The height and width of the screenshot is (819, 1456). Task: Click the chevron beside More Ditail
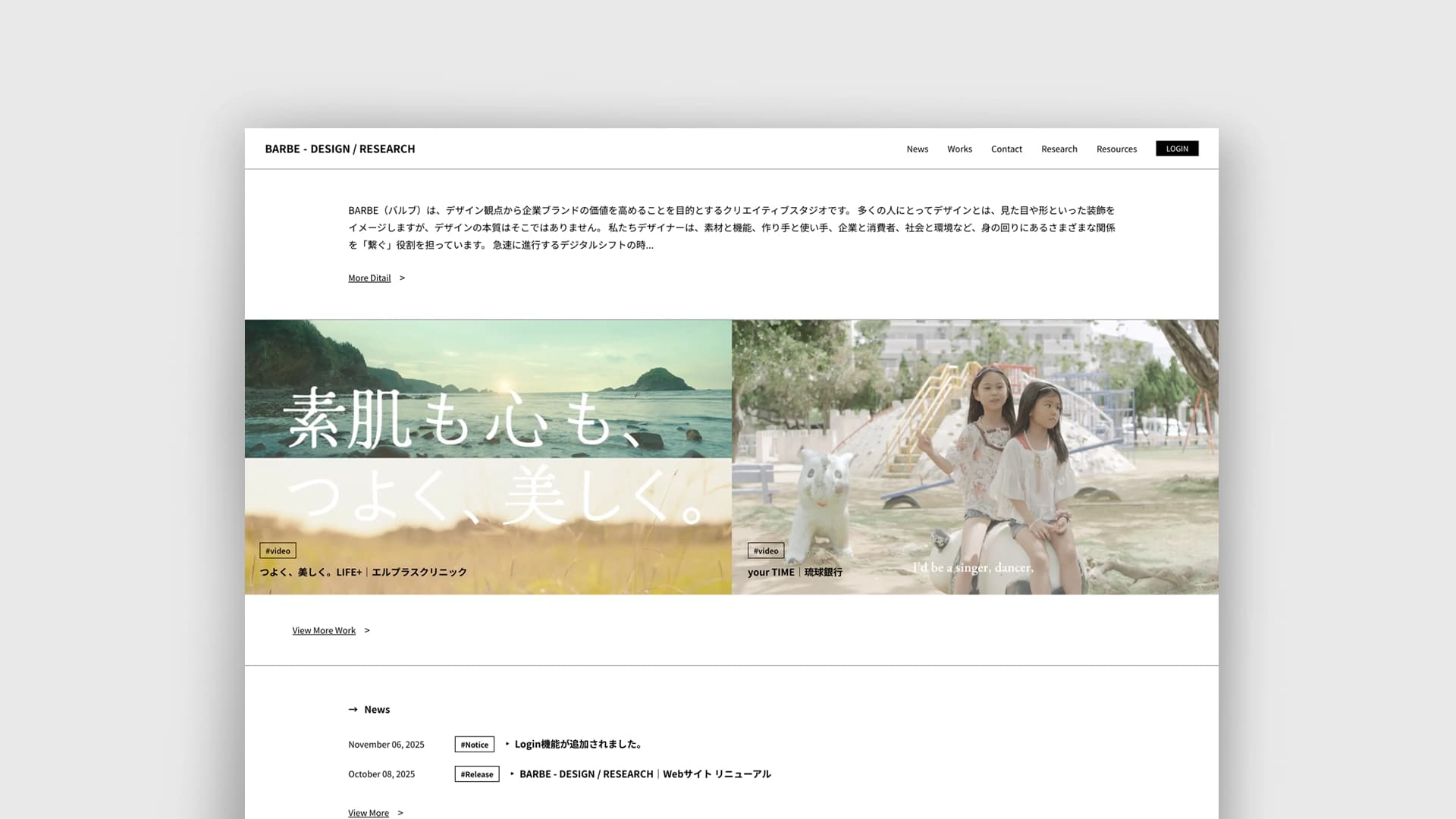point(403,278)
